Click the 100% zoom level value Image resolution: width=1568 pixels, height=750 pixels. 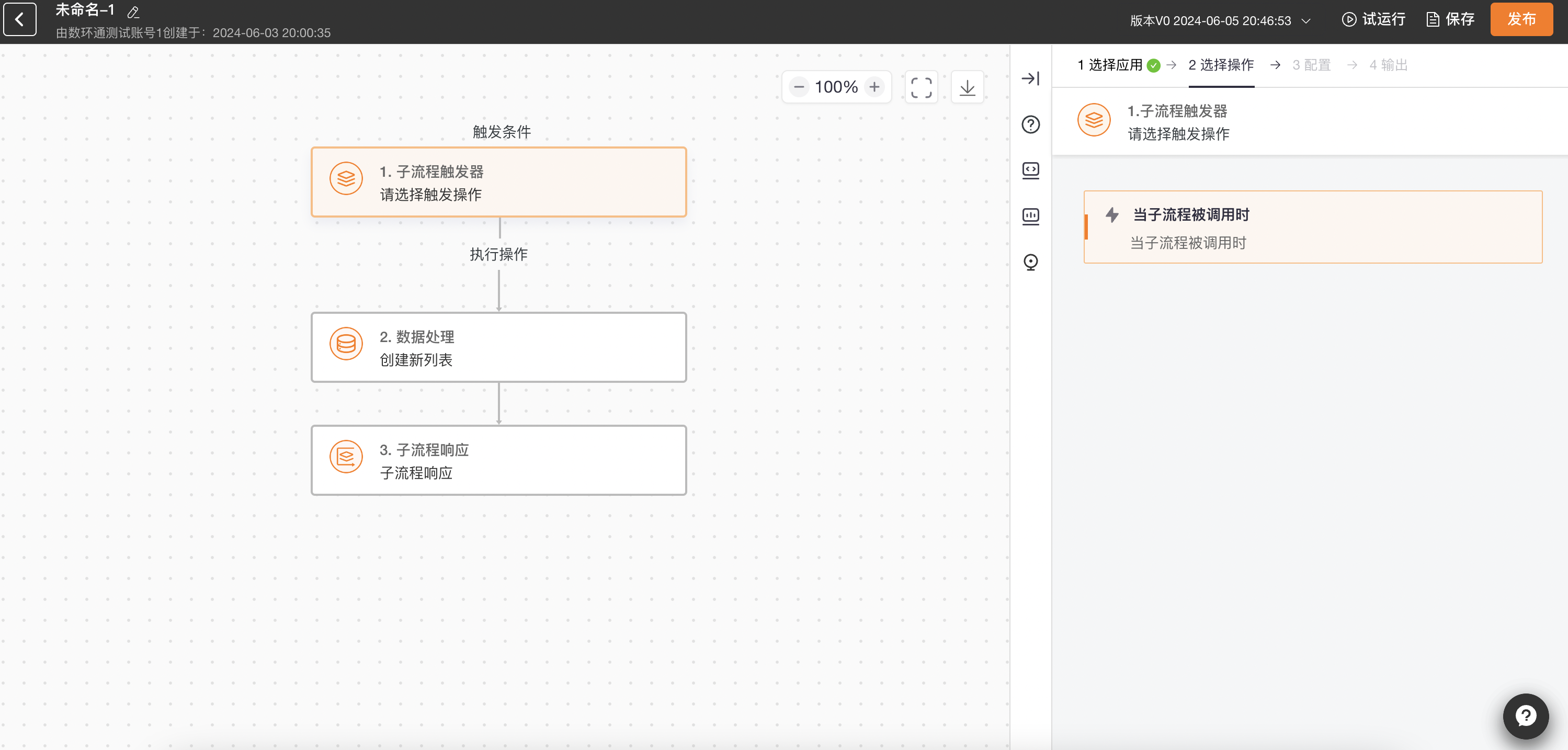(x=836, y=87)
